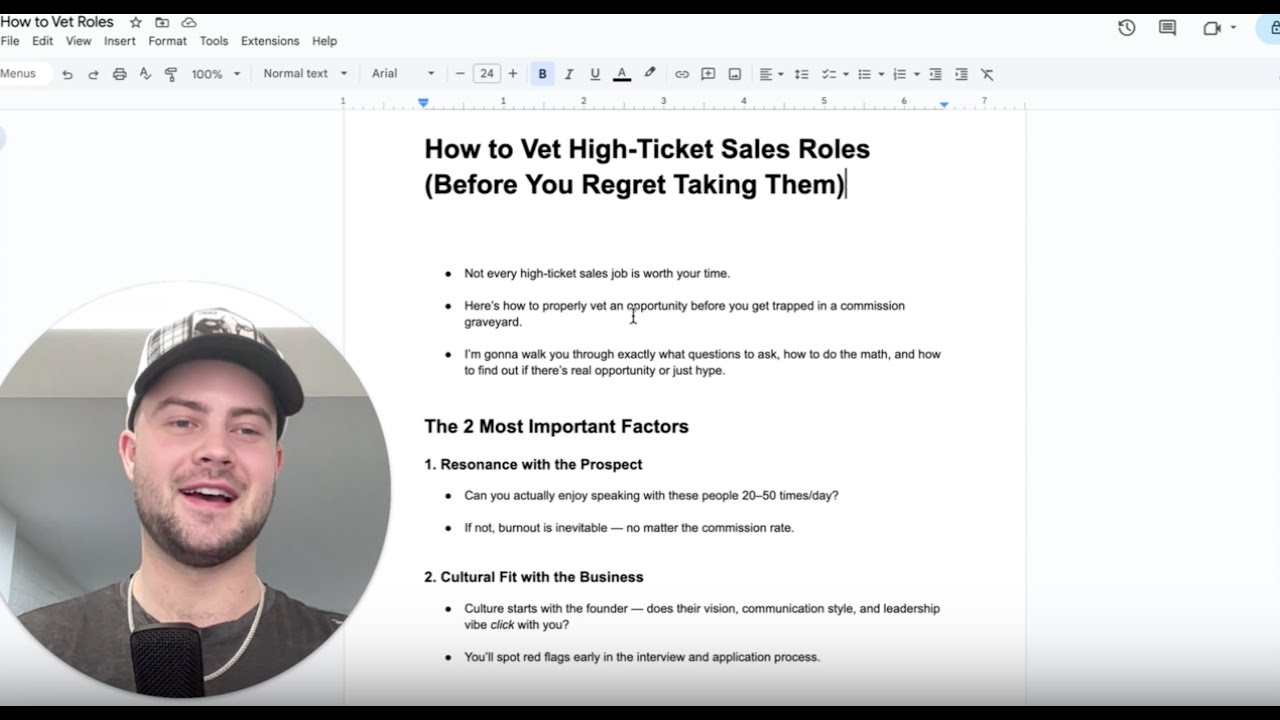Toggle Bold formatting

pos(543,74)
